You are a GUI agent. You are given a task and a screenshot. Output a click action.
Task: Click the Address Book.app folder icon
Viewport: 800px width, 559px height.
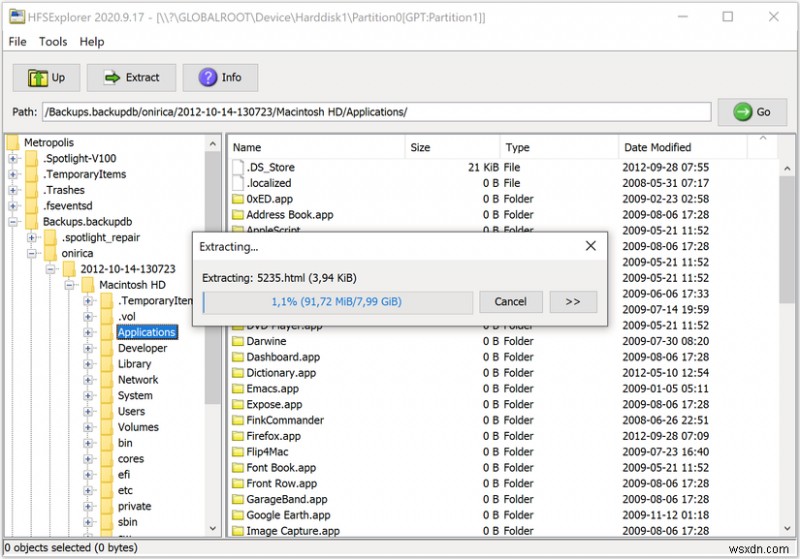(238, 215)
